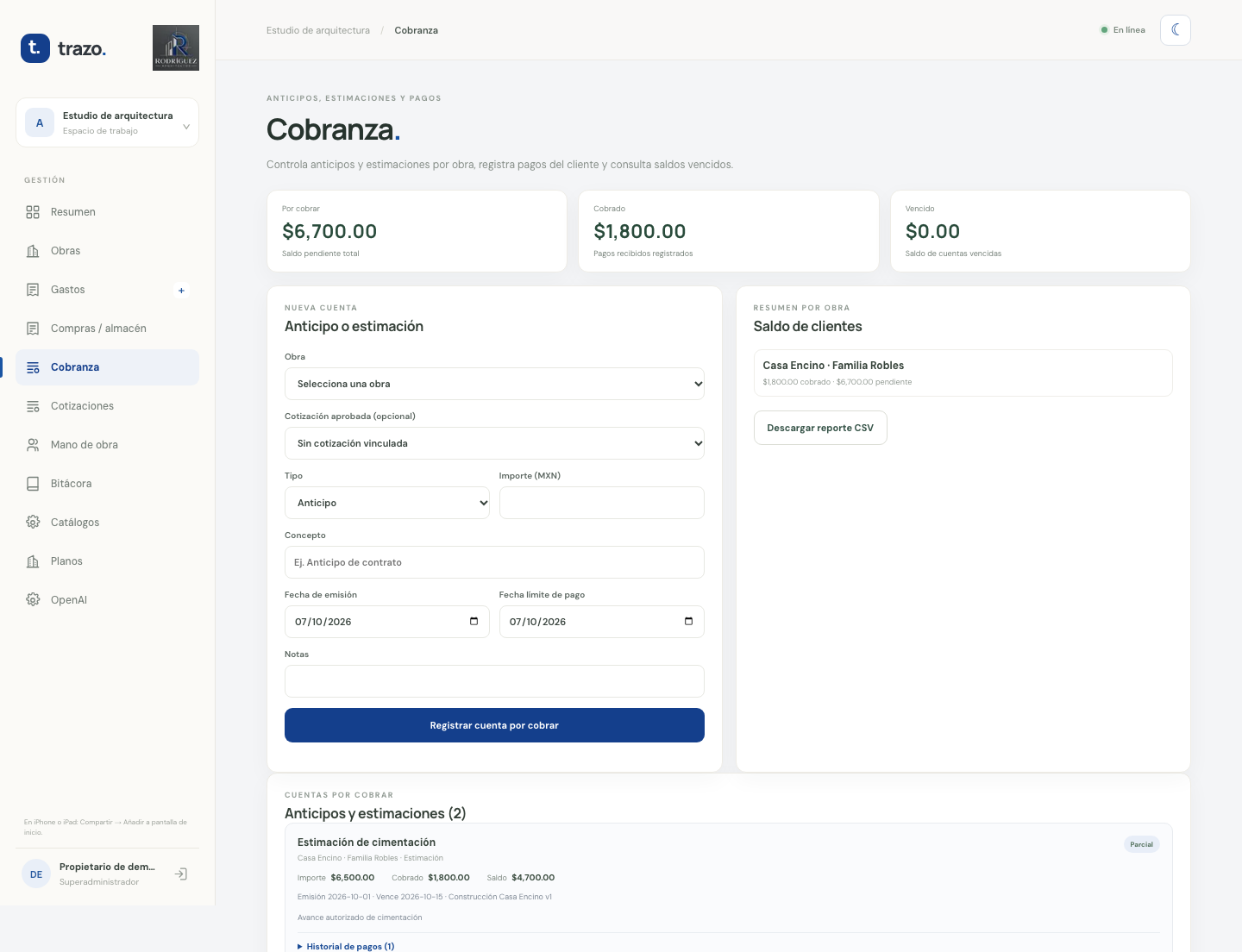Viewport: 1242px width, 952px height.
Task: Click the plus icon next to Gastos
Action: (x=181, y=291)
